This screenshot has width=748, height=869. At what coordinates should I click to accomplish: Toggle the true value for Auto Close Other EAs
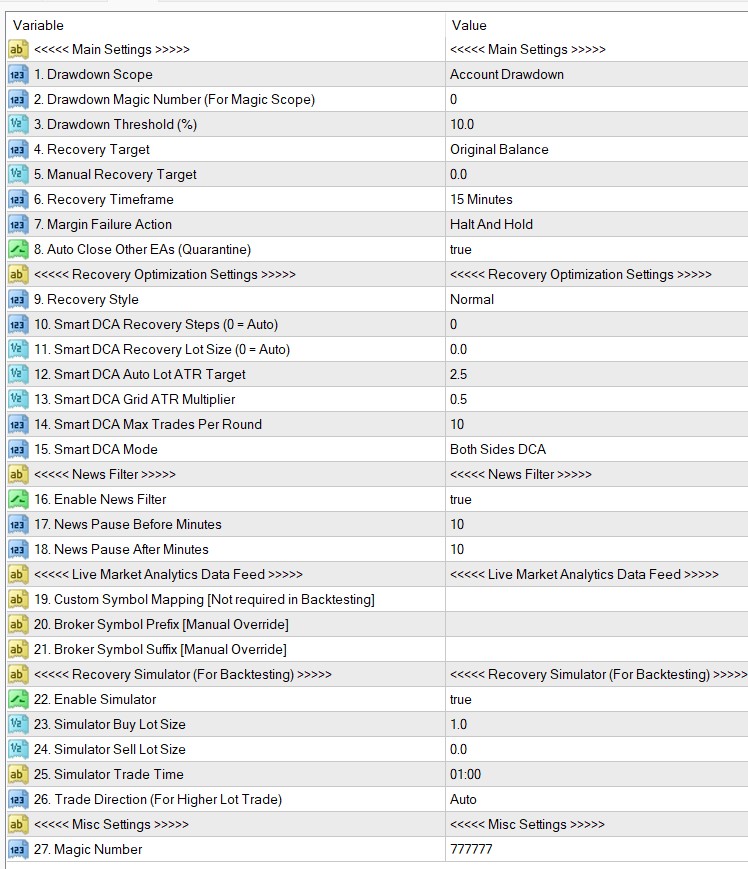pyautogui.click(x=460, y=250)
